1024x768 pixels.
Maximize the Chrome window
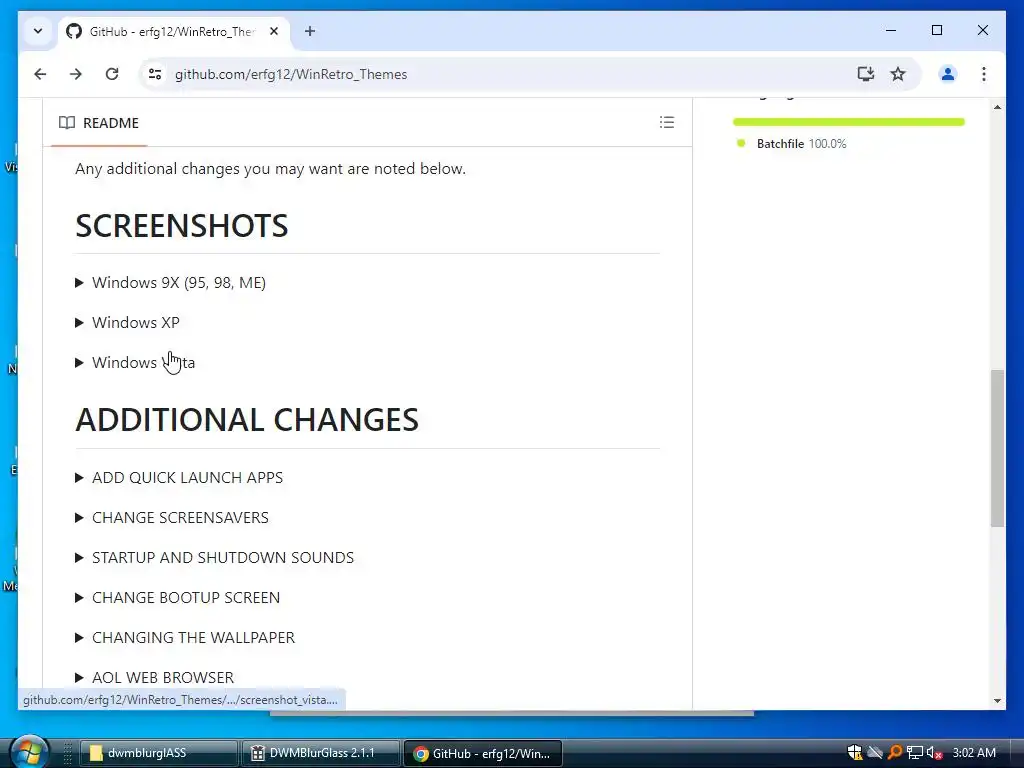click(x=936, y=30)
